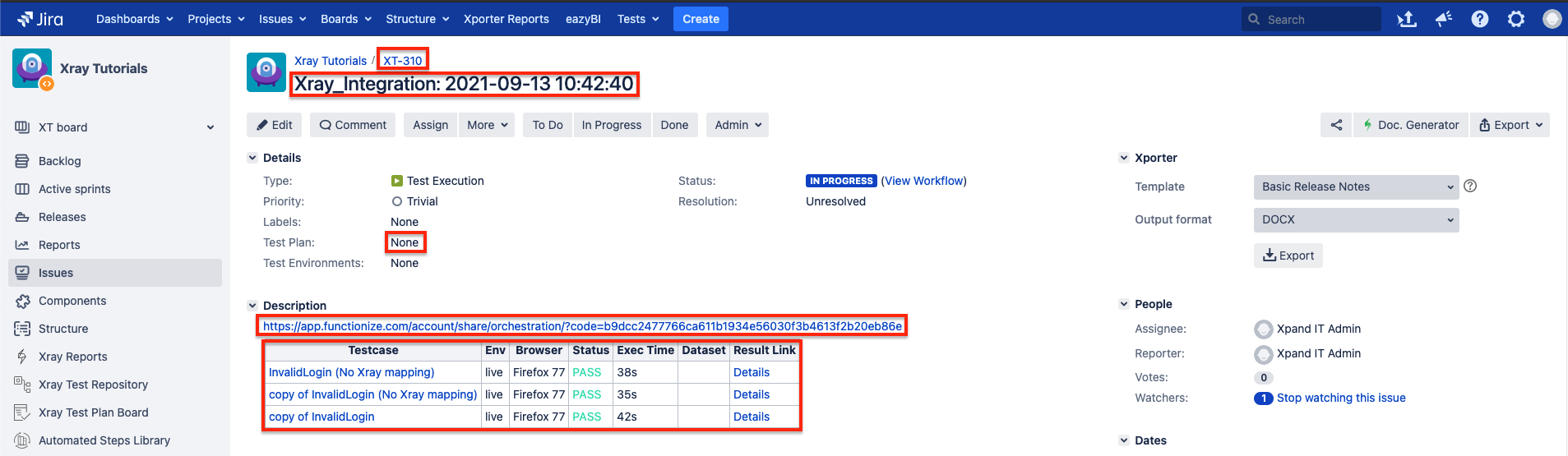Click the Xray Test Plan Board icon
Screen dimensions: 1568x456
(22, 412)
